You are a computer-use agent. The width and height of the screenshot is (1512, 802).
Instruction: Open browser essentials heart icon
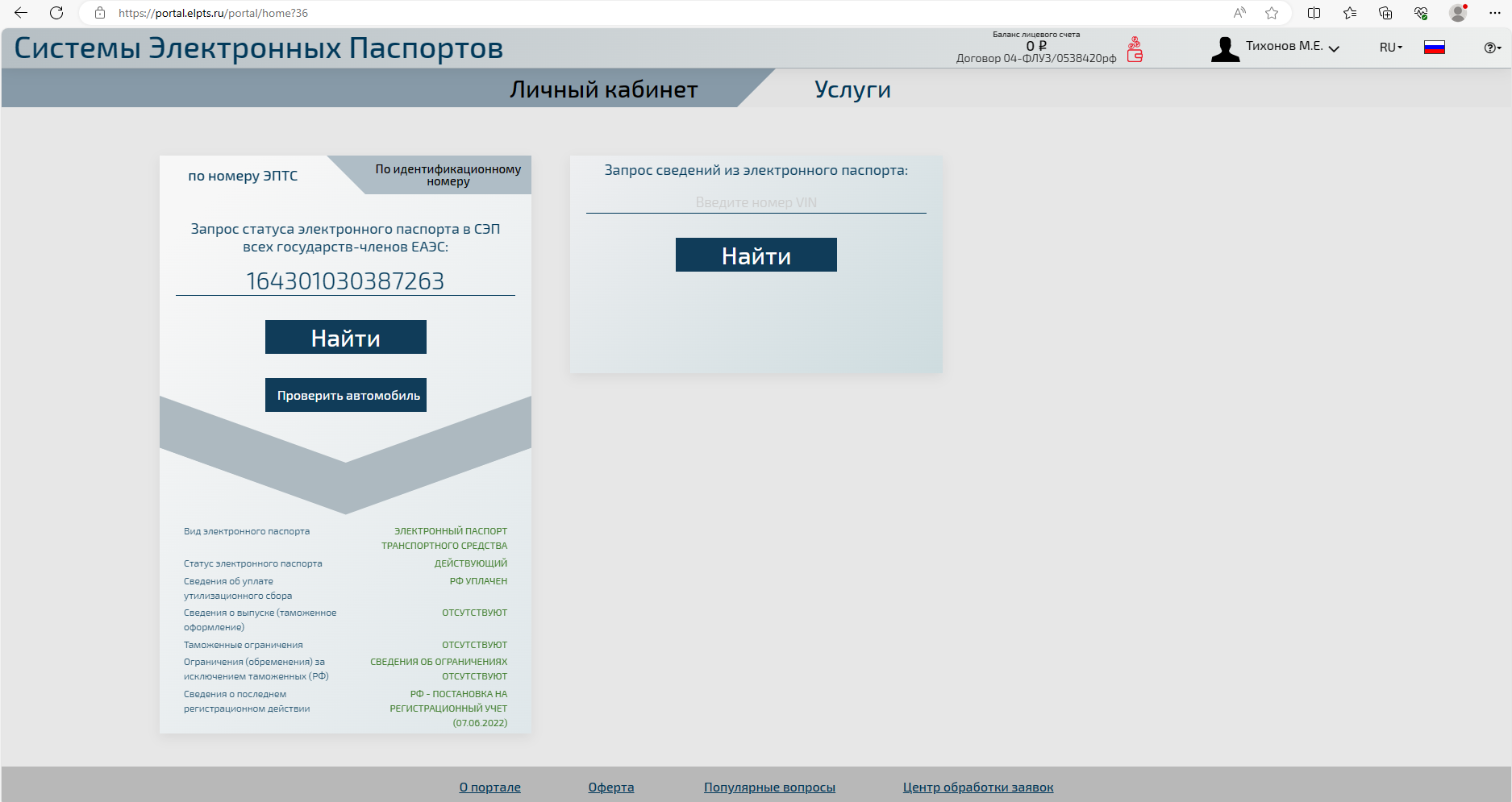(x=1421, y=13)
